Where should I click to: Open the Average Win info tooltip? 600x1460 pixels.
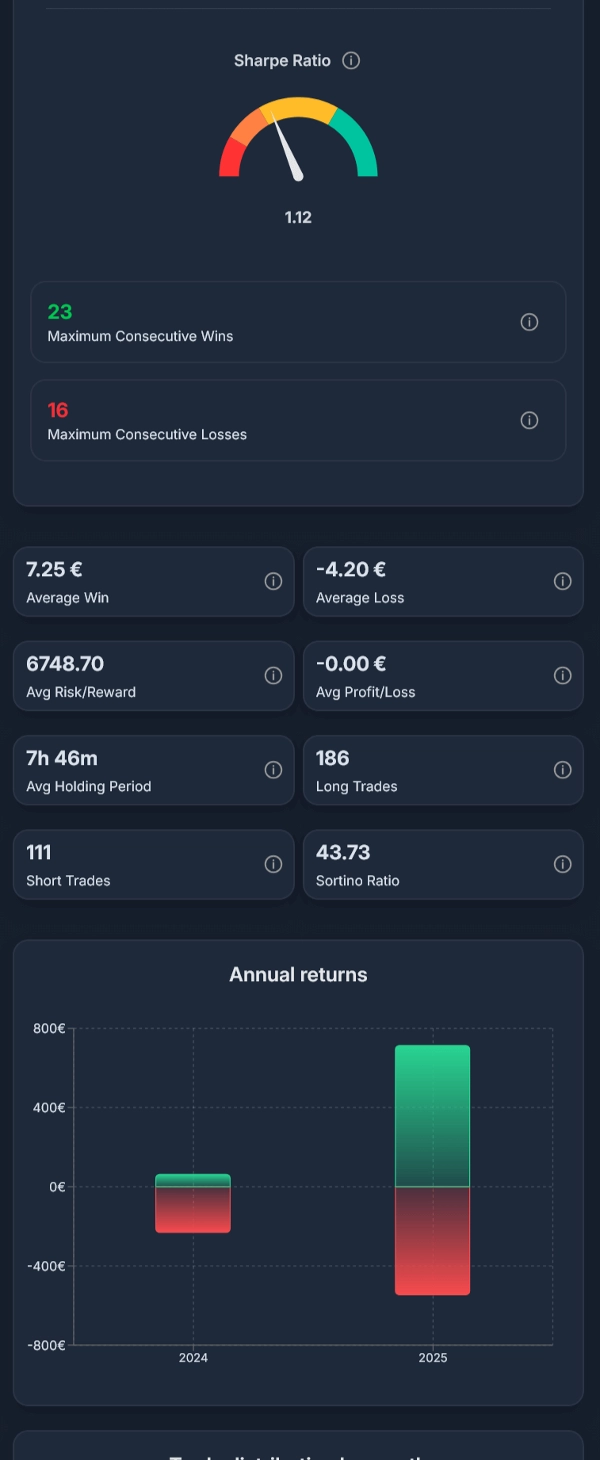[273, 581]
